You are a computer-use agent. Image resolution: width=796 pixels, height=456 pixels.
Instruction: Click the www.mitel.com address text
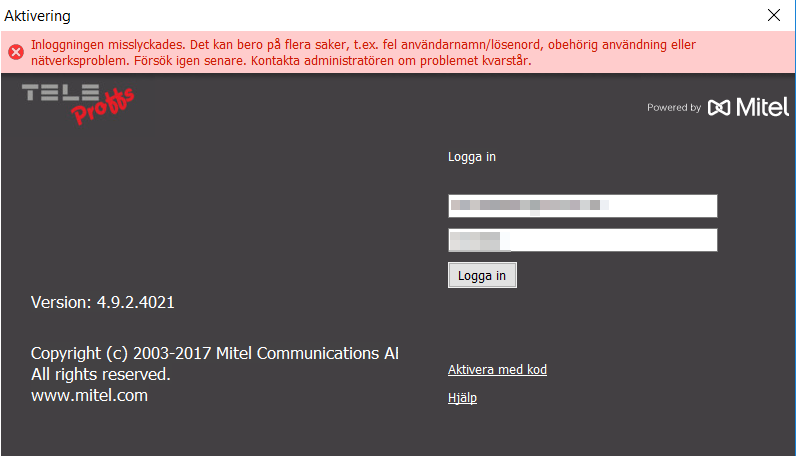[89, 396]
